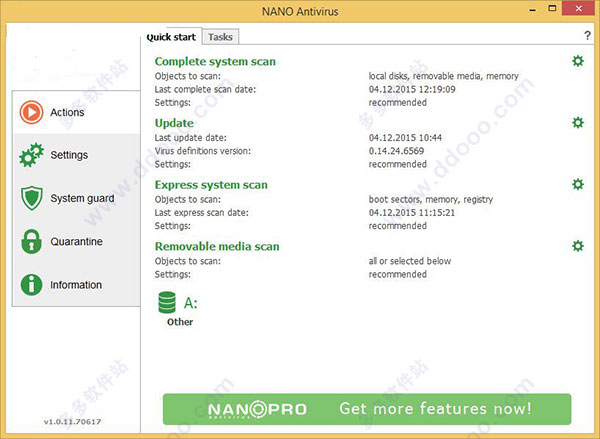
Task: Open Removable media scan settings gear
Action: [x=578, y=246]
